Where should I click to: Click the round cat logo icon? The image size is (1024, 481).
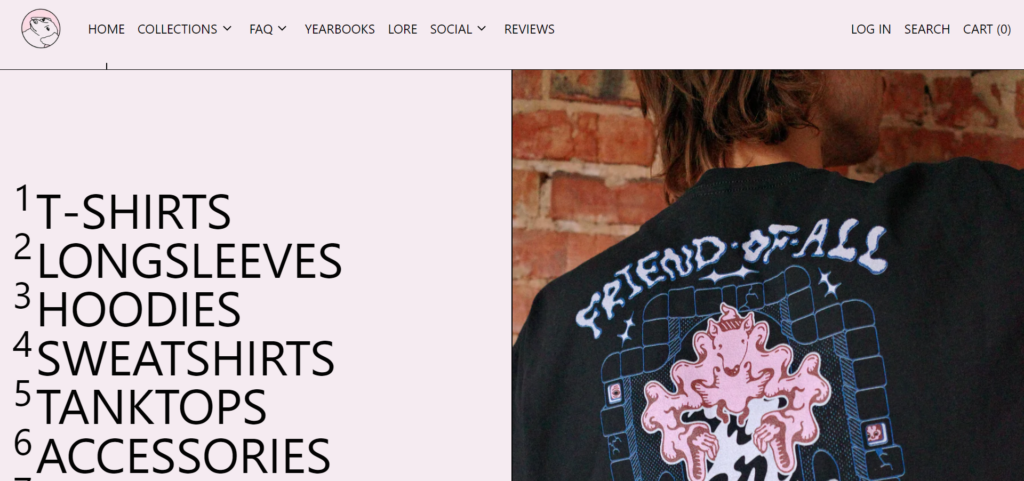[x=40, y=29]
